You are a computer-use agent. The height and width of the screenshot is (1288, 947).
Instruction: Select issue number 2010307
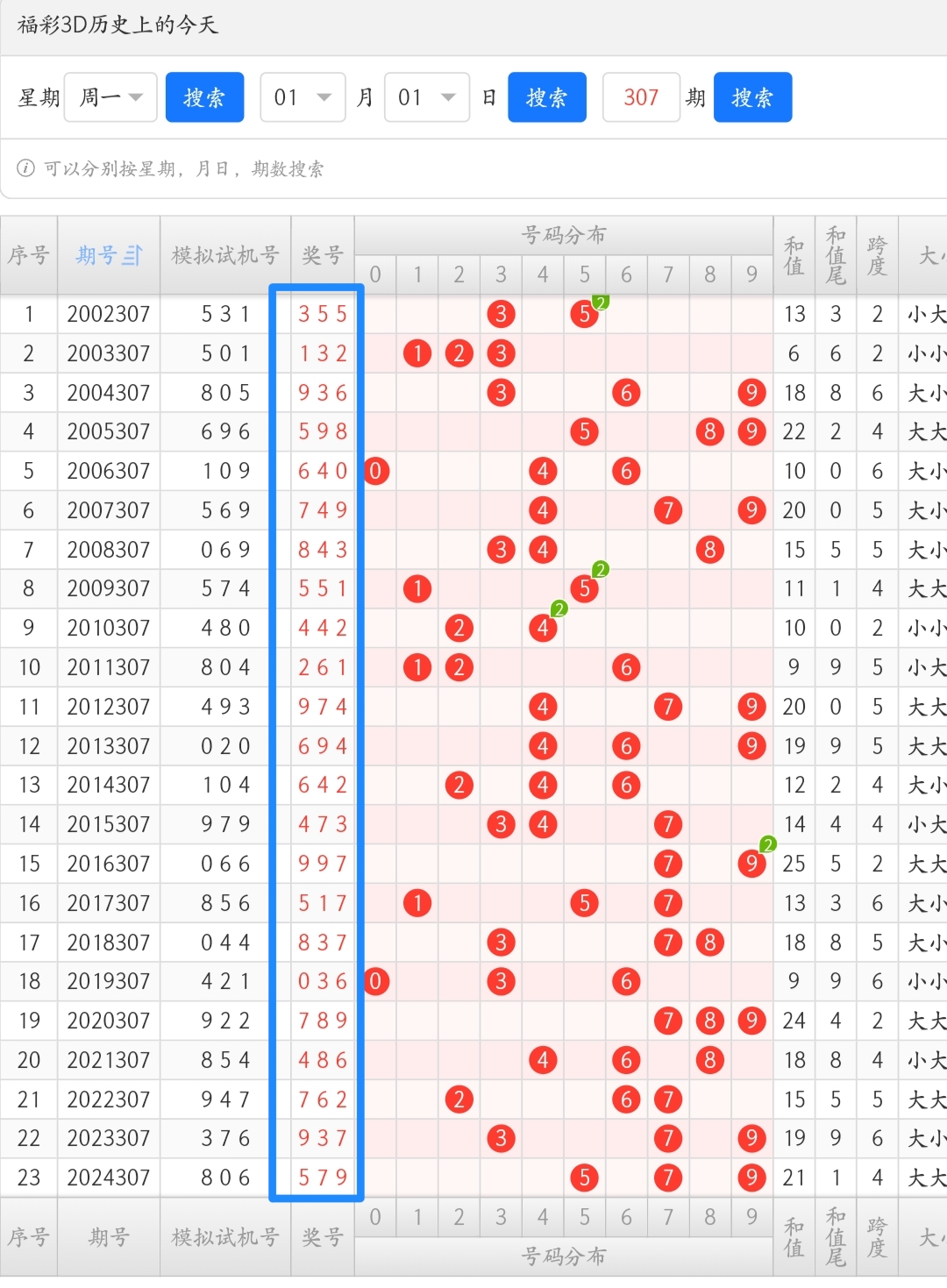coord(109,628)
